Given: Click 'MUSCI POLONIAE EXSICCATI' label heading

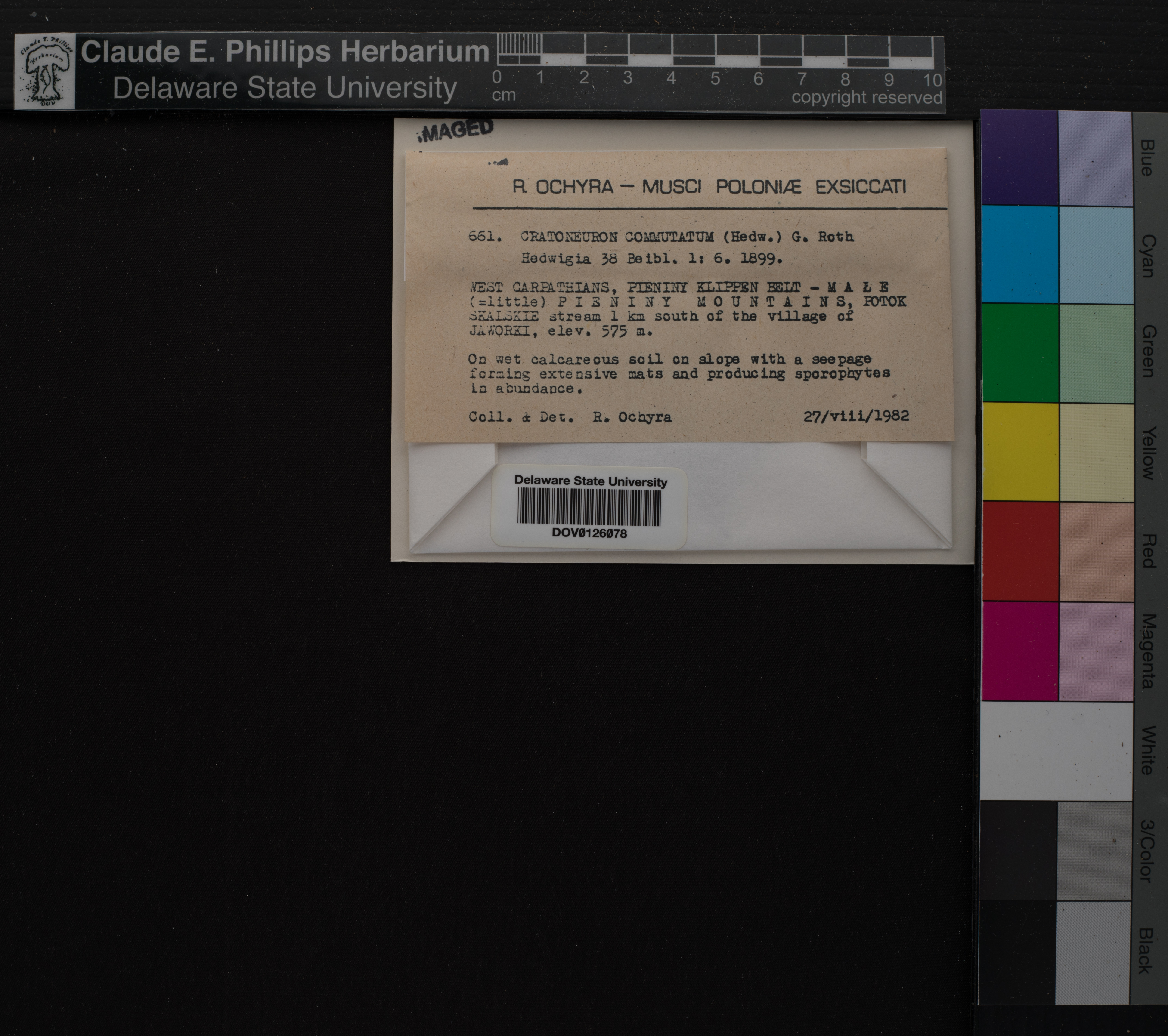Looking at the screenshot, I should pos(774,187).
